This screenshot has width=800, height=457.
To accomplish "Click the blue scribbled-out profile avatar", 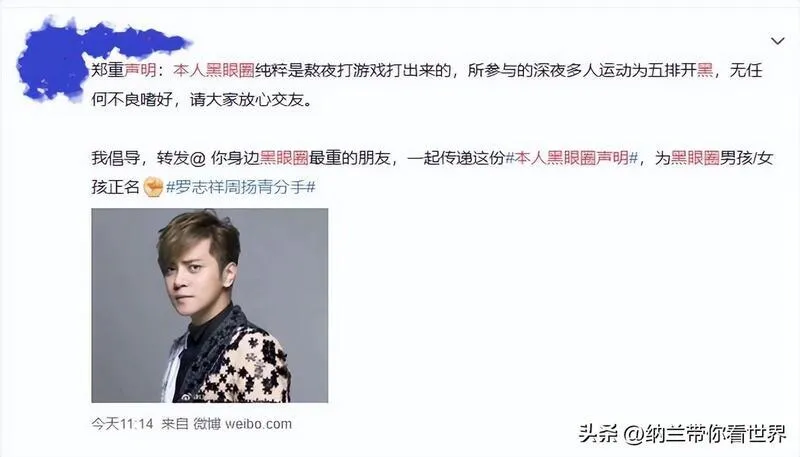I will coord(50,61).
